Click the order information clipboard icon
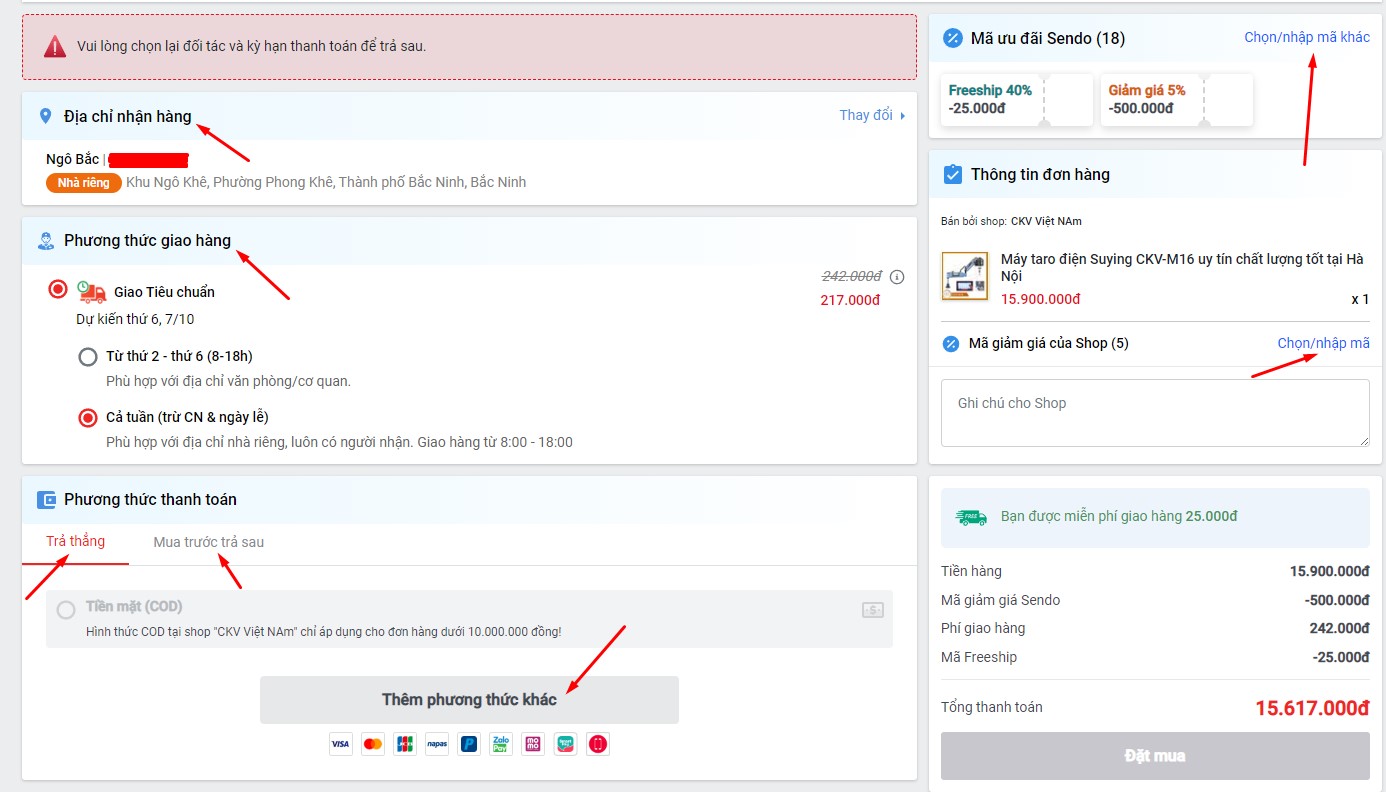1386x792 pixels. 953,174
